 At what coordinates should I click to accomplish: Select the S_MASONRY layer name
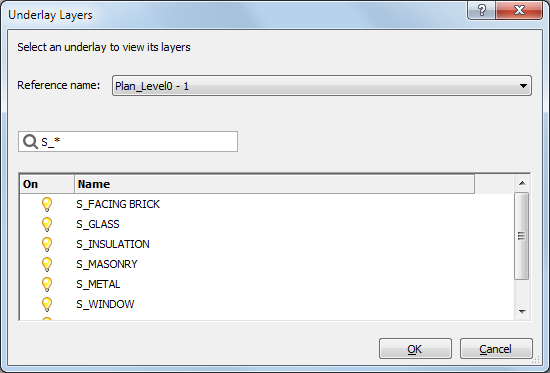coord(107,264)
